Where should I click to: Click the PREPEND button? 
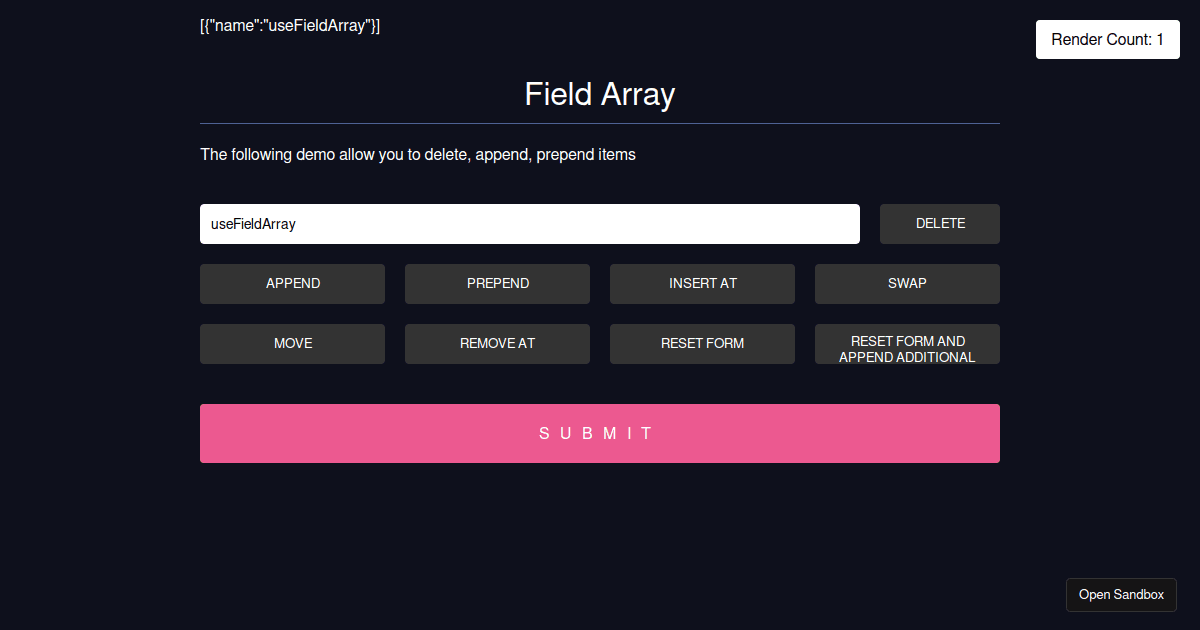(497, 284)
